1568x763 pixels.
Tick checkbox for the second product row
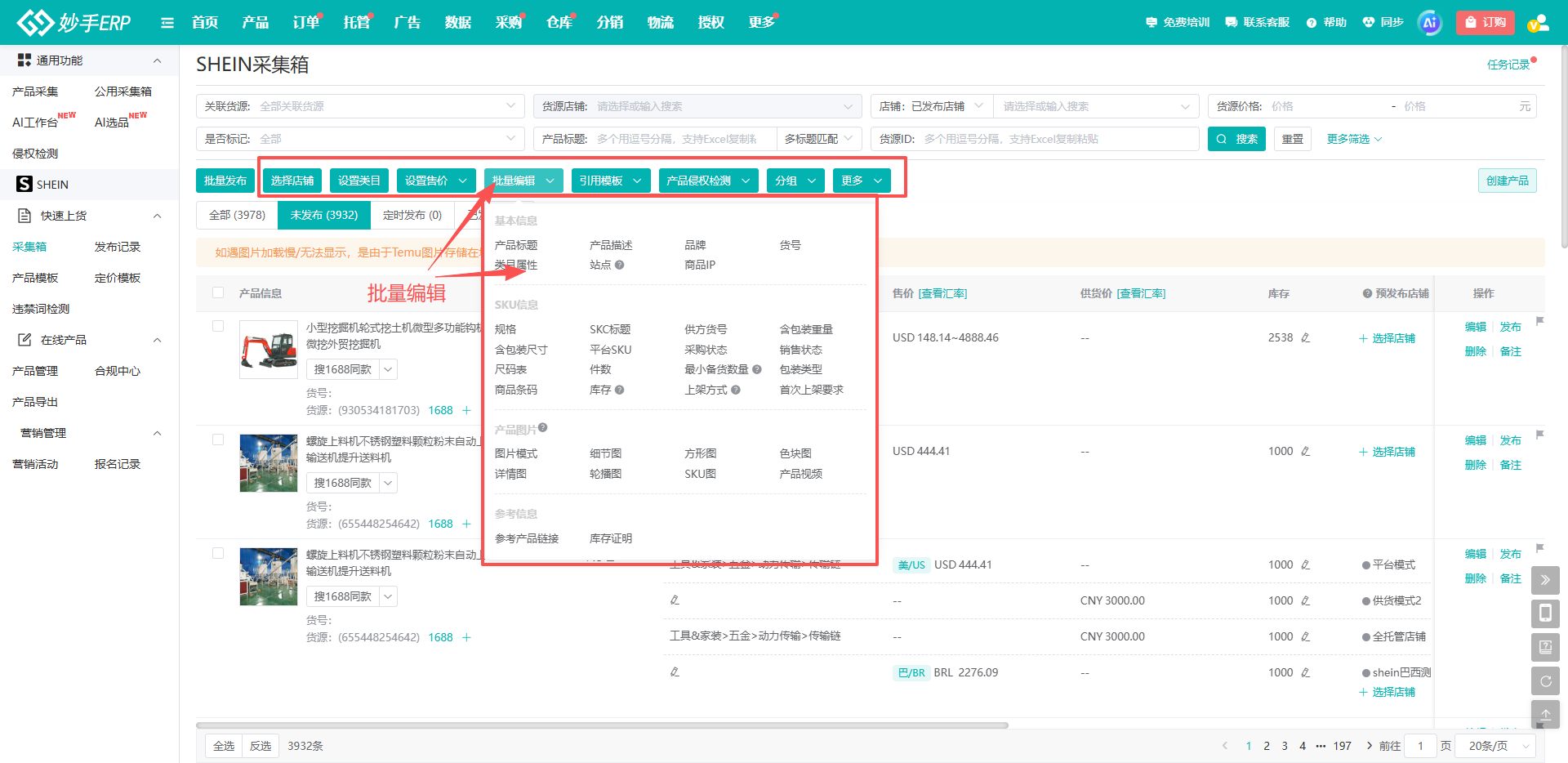[218, 440]
